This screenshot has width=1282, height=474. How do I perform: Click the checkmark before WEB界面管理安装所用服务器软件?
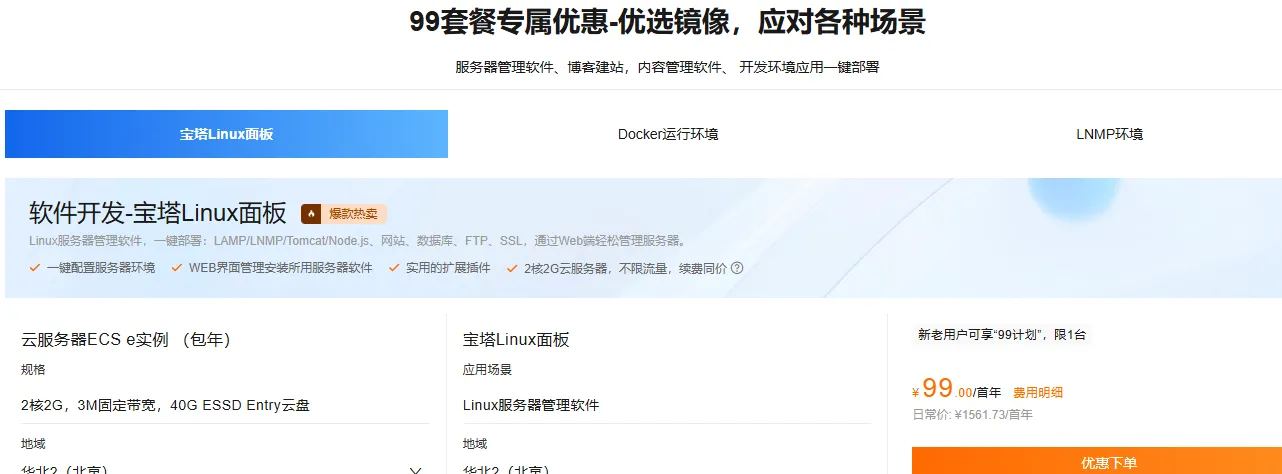(178, 268)
